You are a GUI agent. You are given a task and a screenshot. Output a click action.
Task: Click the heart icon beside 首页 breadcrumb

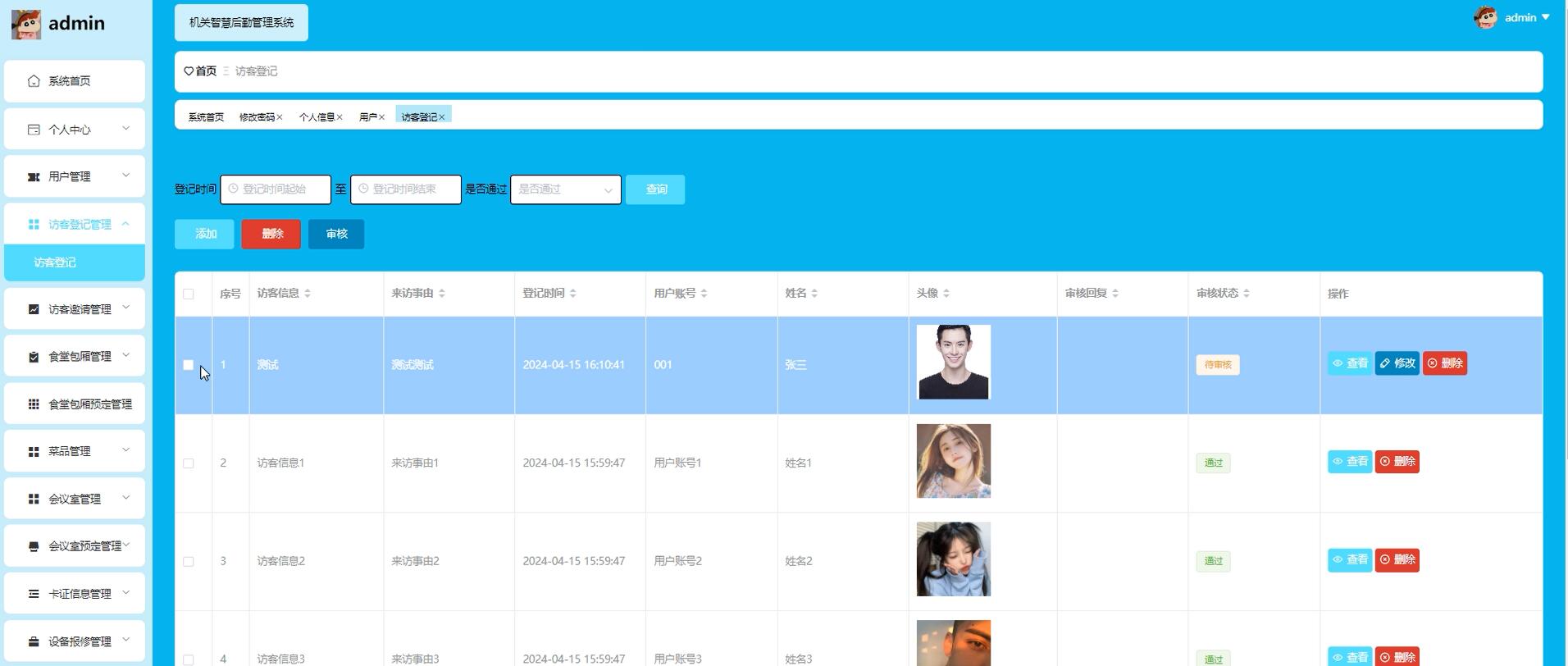pos(189,71)
